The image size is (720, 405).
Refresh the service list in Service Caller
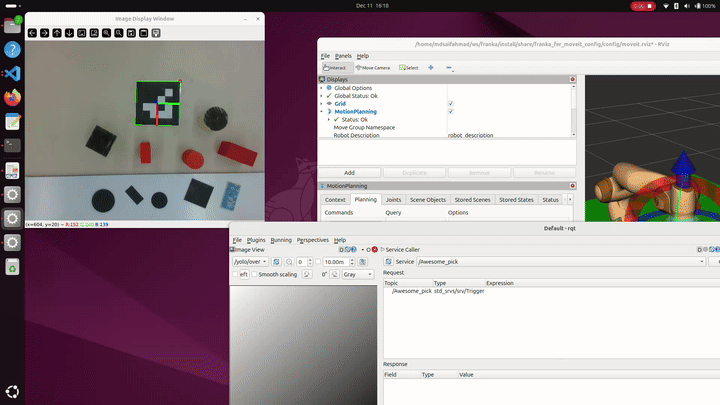pos(387,261)
